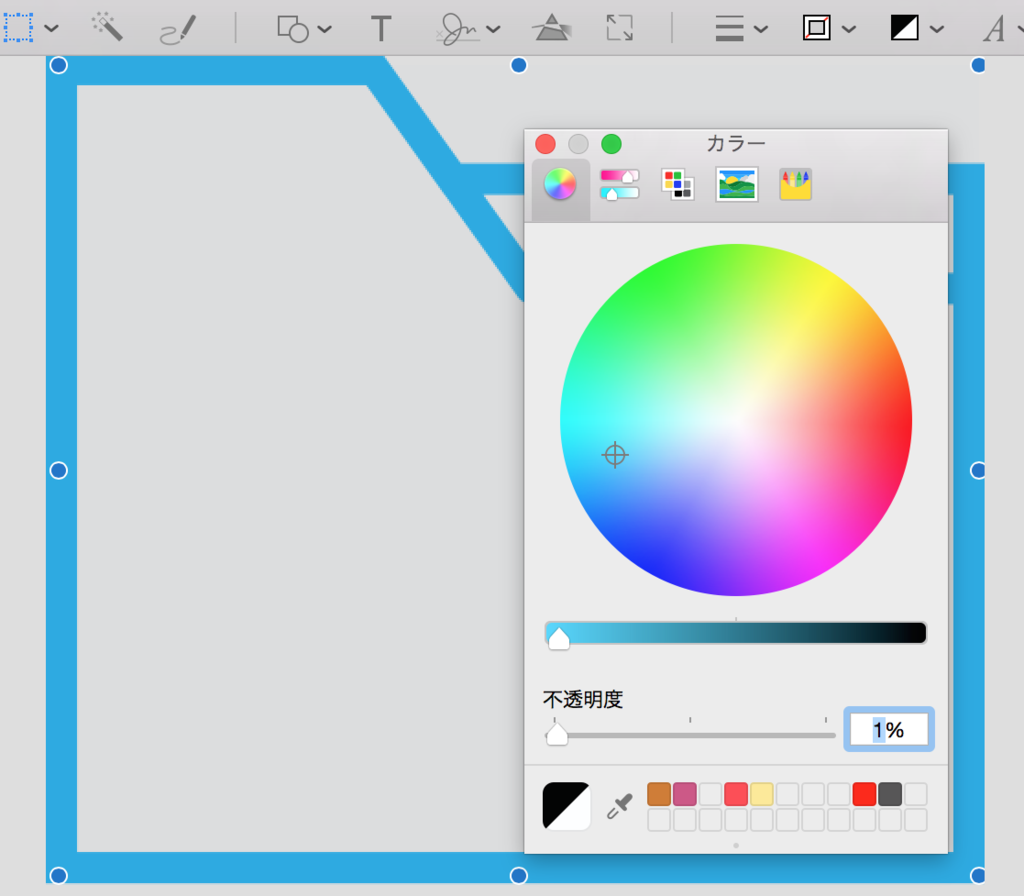
Task: Click the current color preview swatch
Action: [x=566, y=806]
